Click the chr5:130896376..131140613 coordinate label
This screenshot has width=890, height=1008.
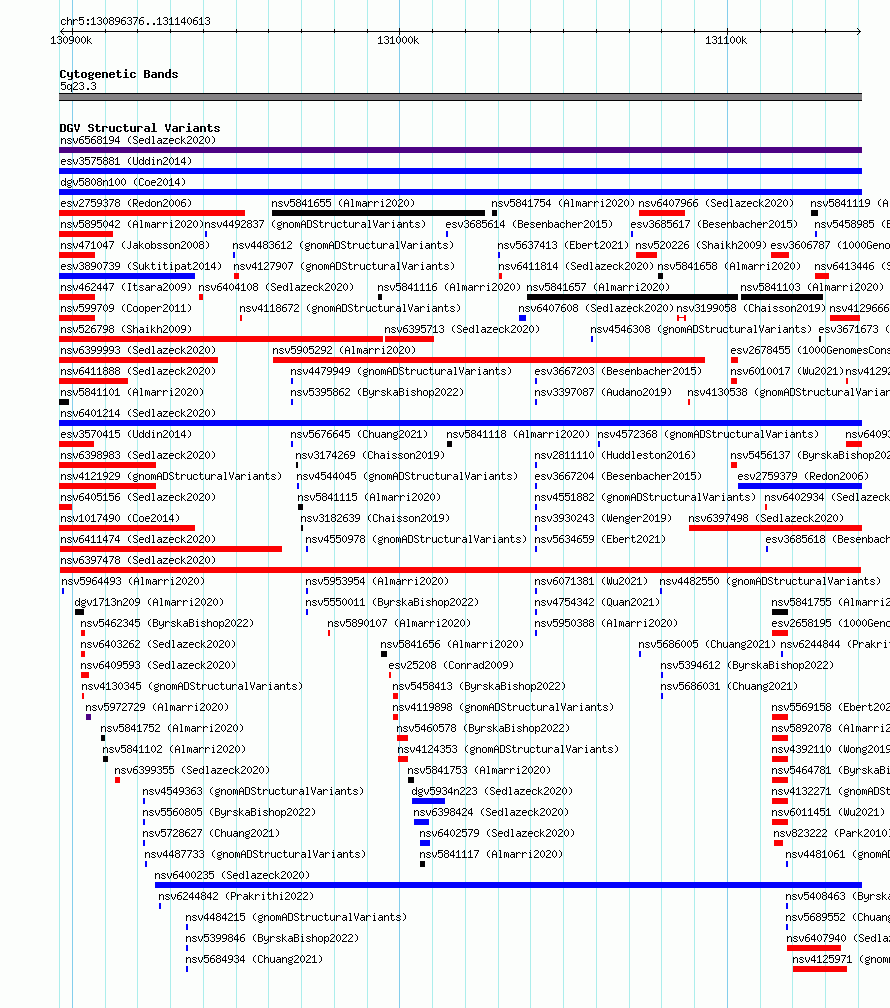pyautogui.click(x=136, y=21)
